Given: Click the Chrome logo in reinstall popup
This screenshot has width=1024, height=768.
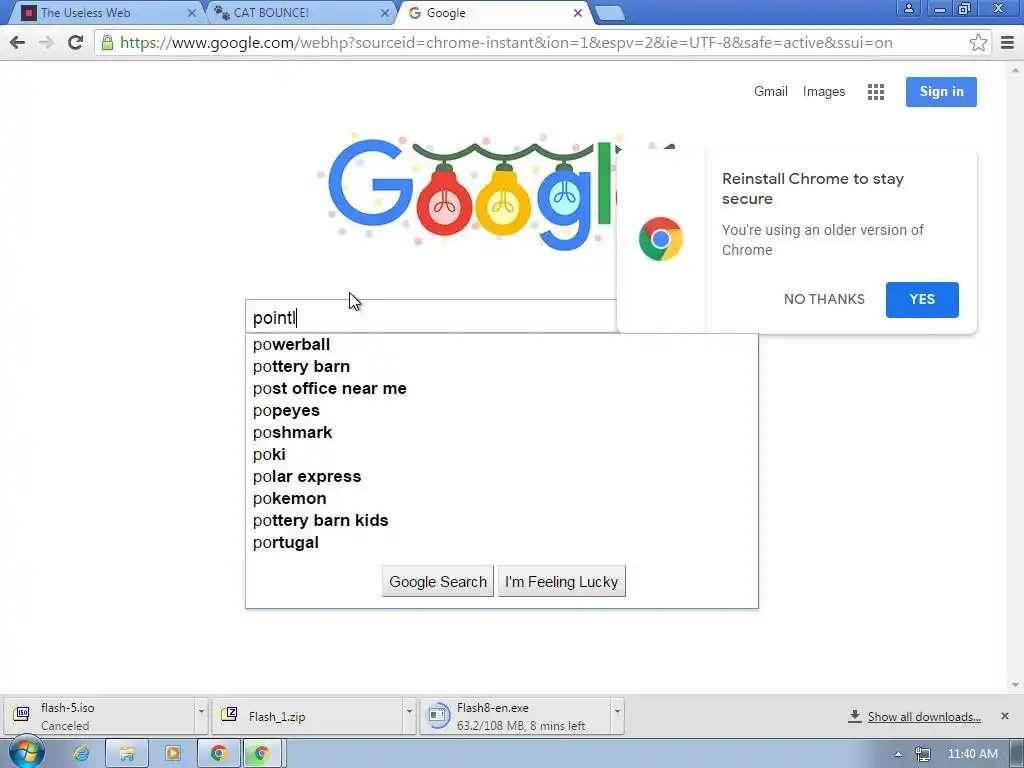Looking at the screenshot, I should [661, 239].
